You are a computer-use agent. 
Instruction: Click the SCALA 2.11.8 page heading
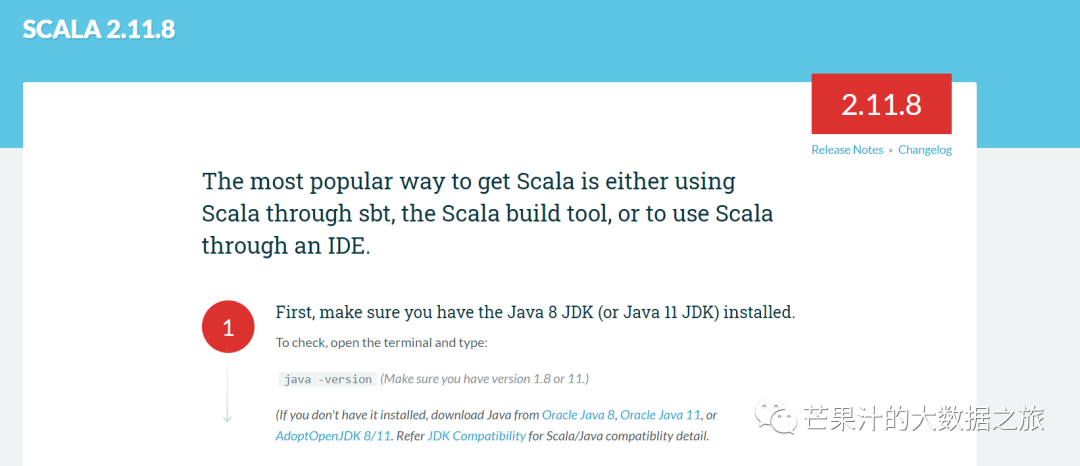click(99, 29)
